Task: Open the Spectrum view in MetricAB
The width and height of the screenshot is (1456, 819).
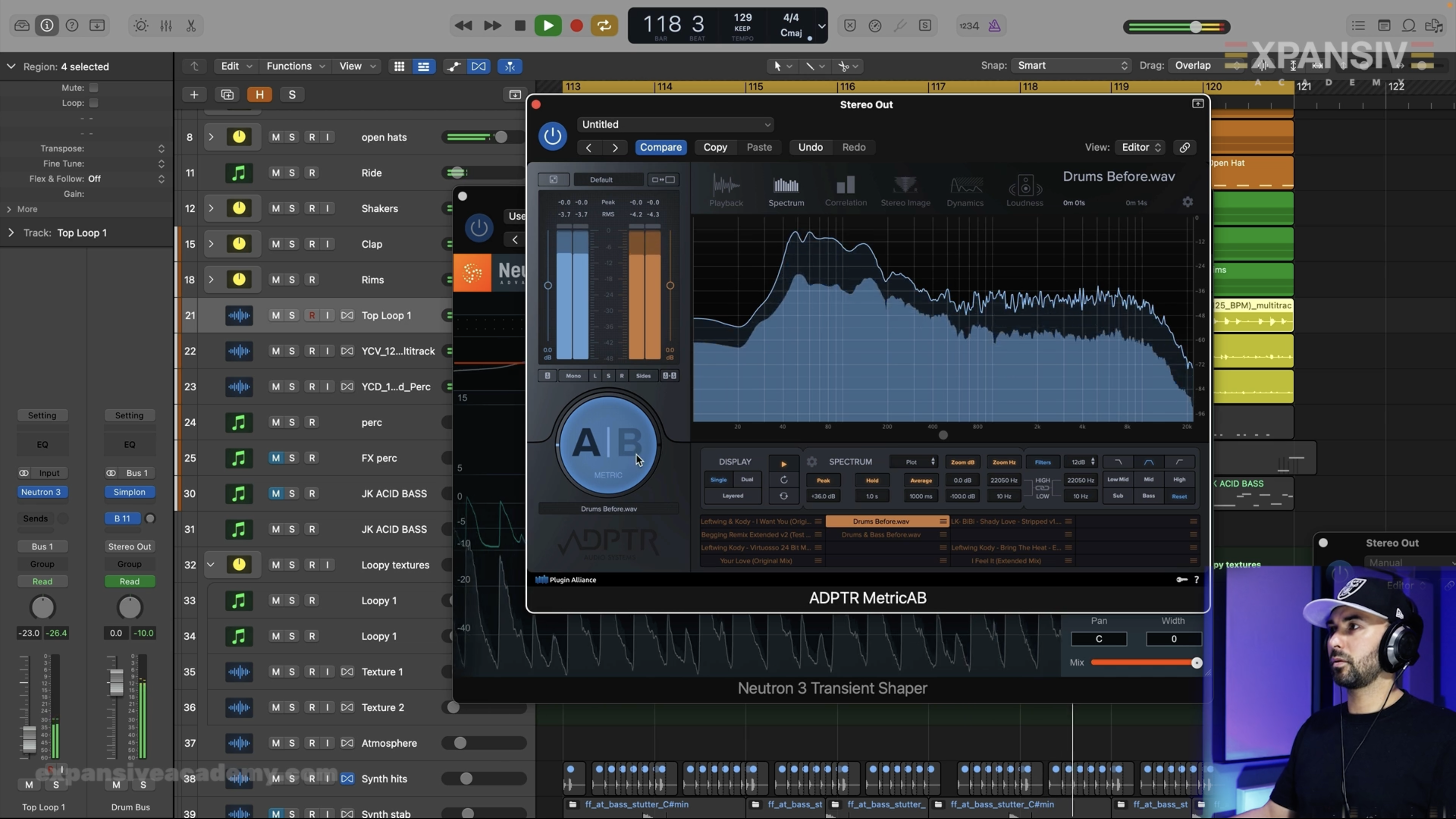Action: [786, 191]
